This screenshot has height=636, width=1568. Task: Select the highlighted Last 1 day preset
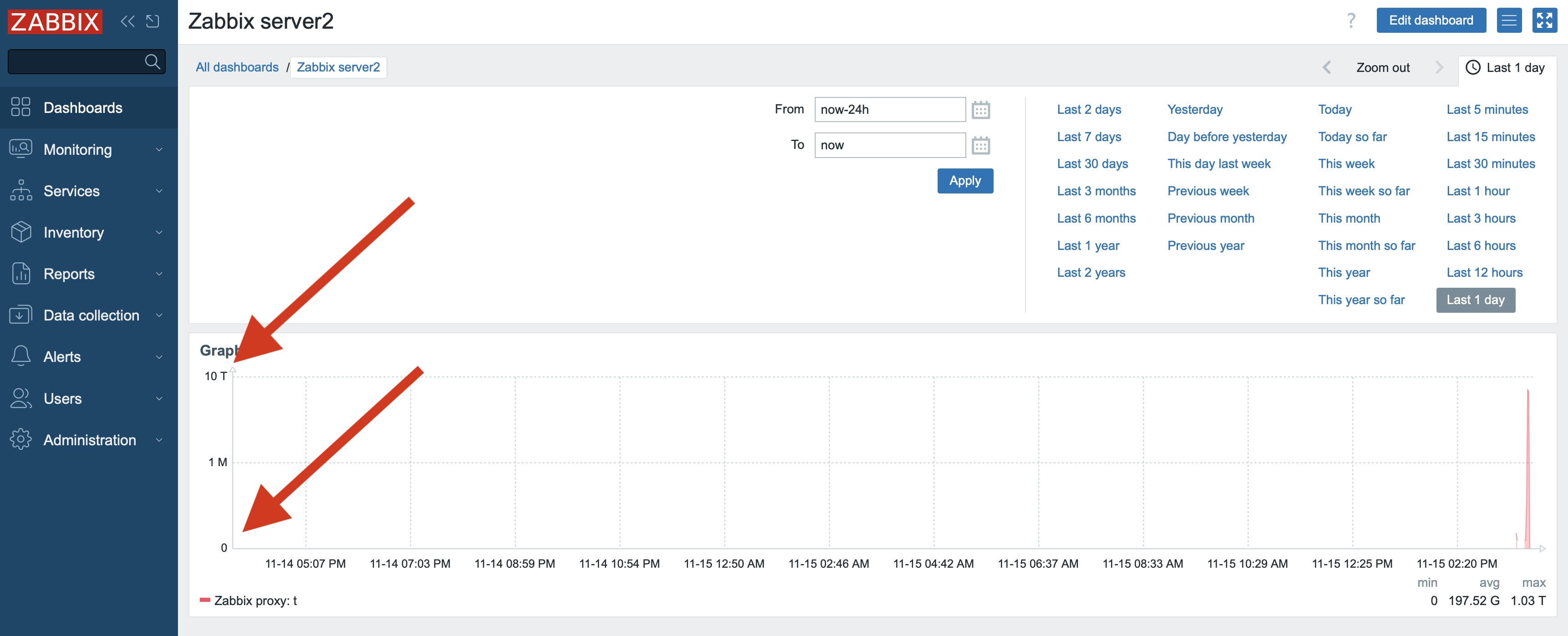(1475, 300)
